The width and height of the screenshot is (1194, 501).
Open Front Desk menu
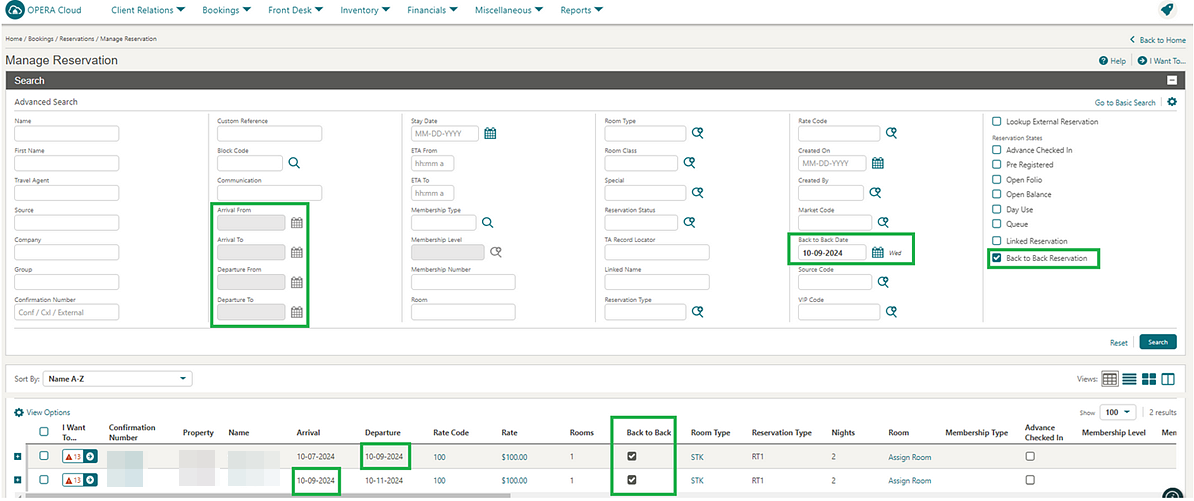click(x=295, y=10)
